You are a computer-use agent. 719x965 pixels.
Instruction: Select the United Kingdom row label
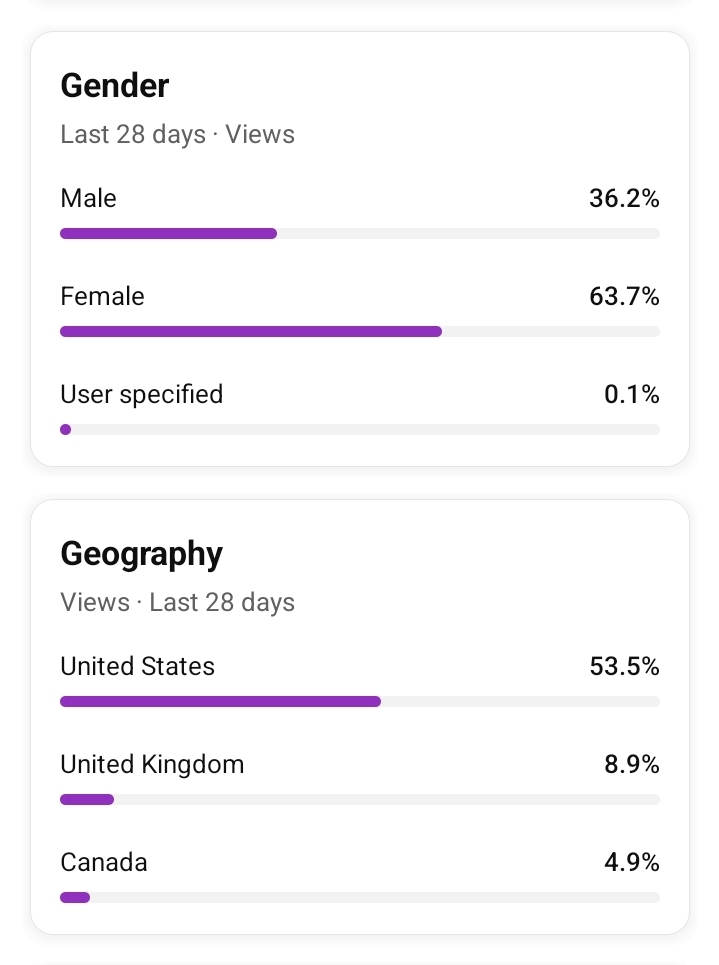(x=153, y=765)
